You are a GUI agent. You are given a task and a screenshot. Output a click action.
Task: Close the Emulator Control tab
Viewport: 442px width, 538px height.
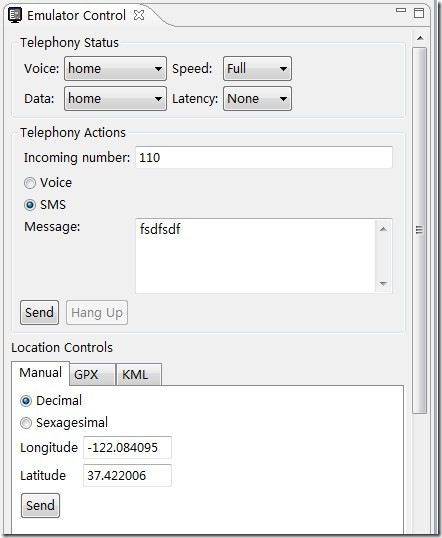[x=139, y=15]
